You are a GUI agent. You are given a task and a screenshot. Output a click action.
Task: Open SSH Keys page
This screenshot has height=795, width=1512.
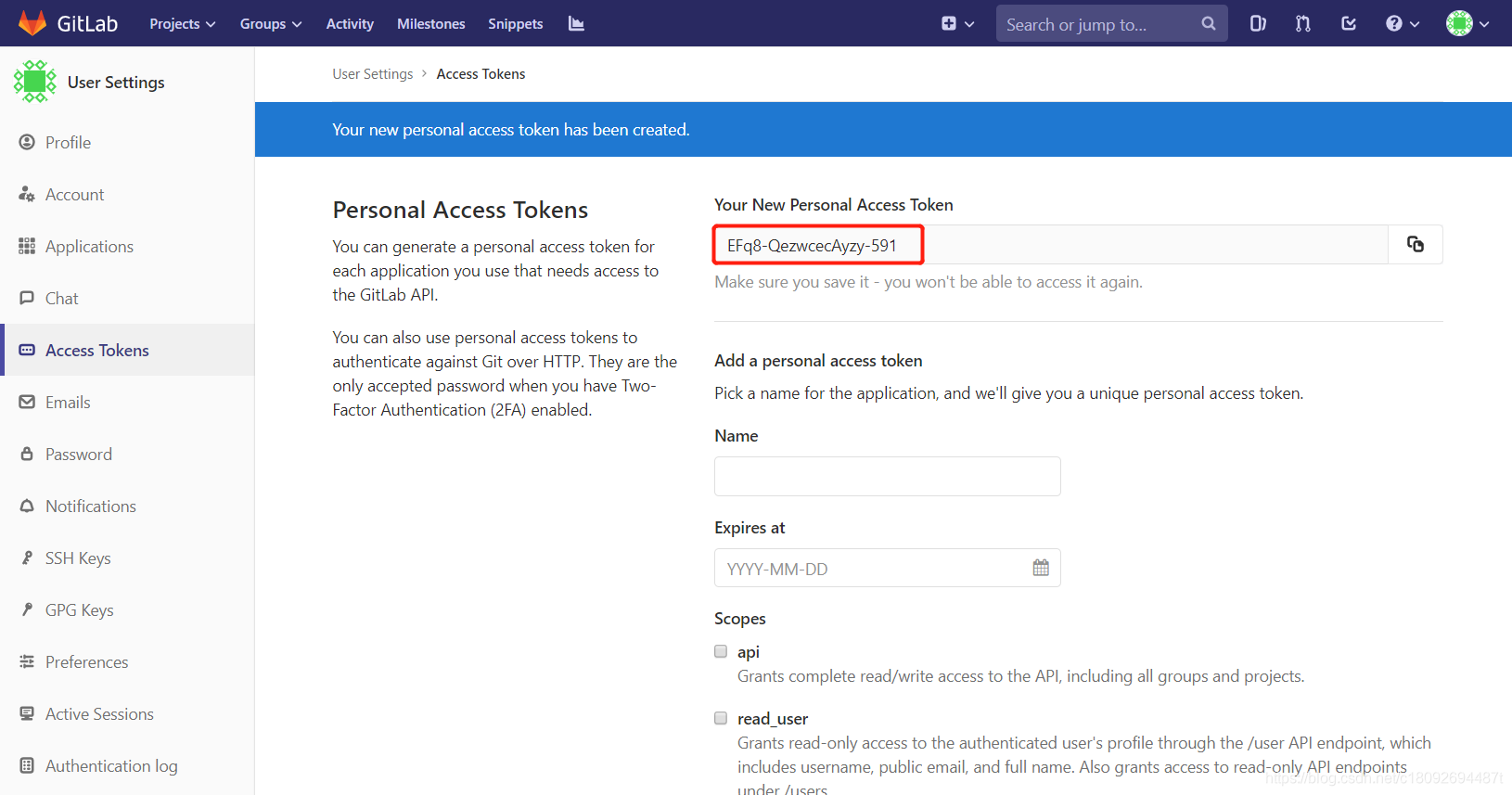coord(127,558)
